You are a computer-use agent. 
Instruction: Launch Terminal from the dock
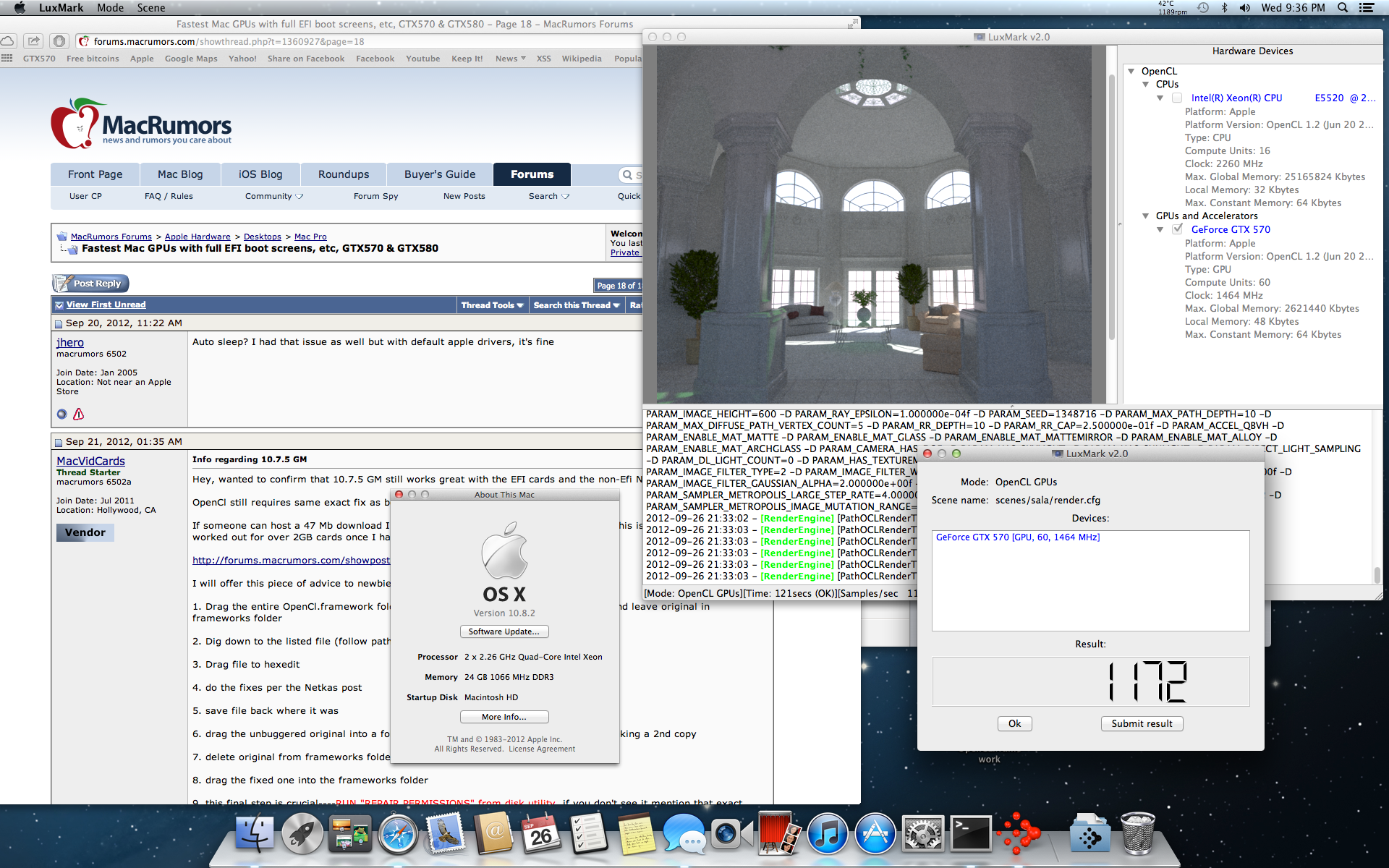coord(970,835)
